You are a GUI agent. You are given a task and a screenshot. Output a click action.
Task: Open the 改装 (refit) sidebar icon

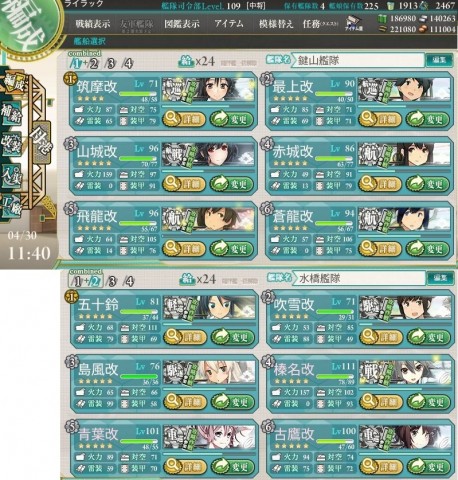pyautogui.click(x=11, y=144)
